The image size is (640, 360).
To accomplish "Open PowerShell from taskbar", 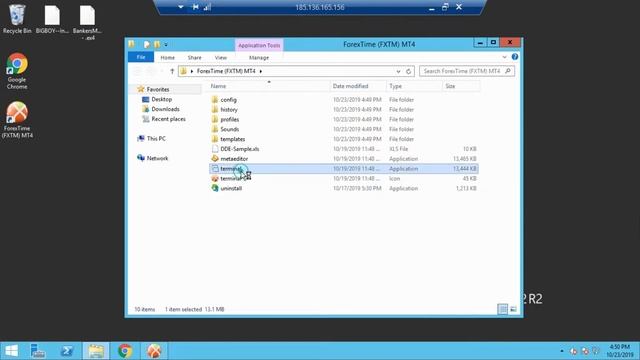I will click(x=67, y=351).
